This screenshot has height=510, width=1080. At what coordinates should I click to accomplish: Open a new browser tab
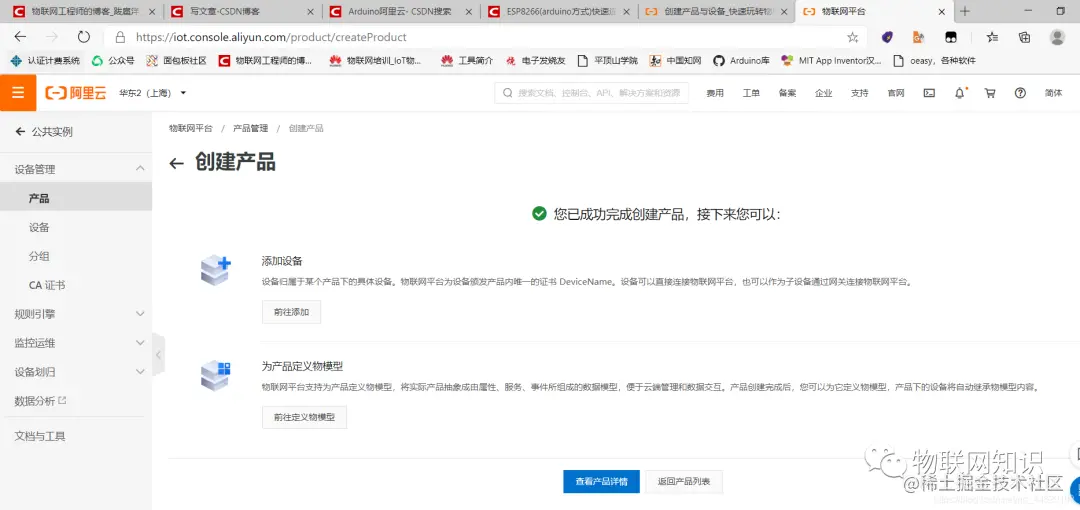click(x=965, y=11)
